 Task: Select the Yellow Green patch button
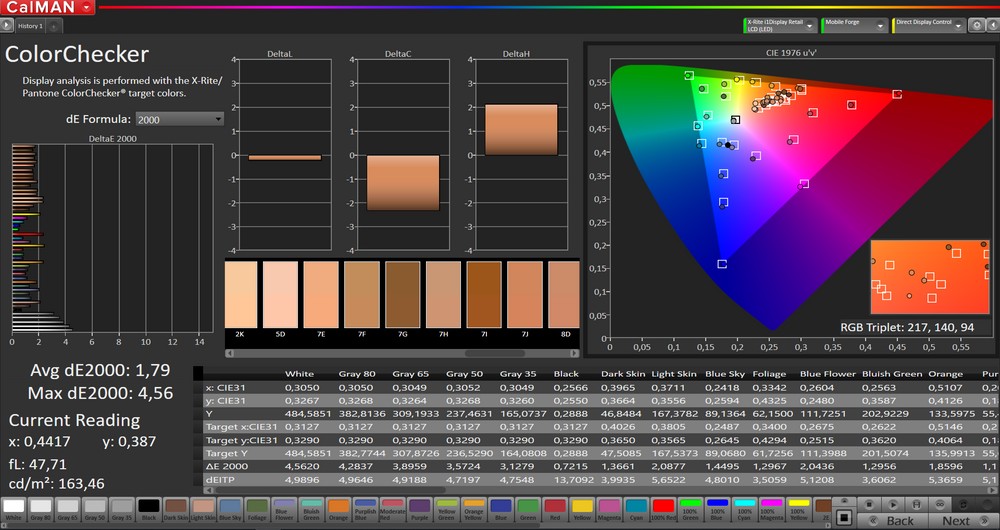pyautogui.click(x=446, y=510)
